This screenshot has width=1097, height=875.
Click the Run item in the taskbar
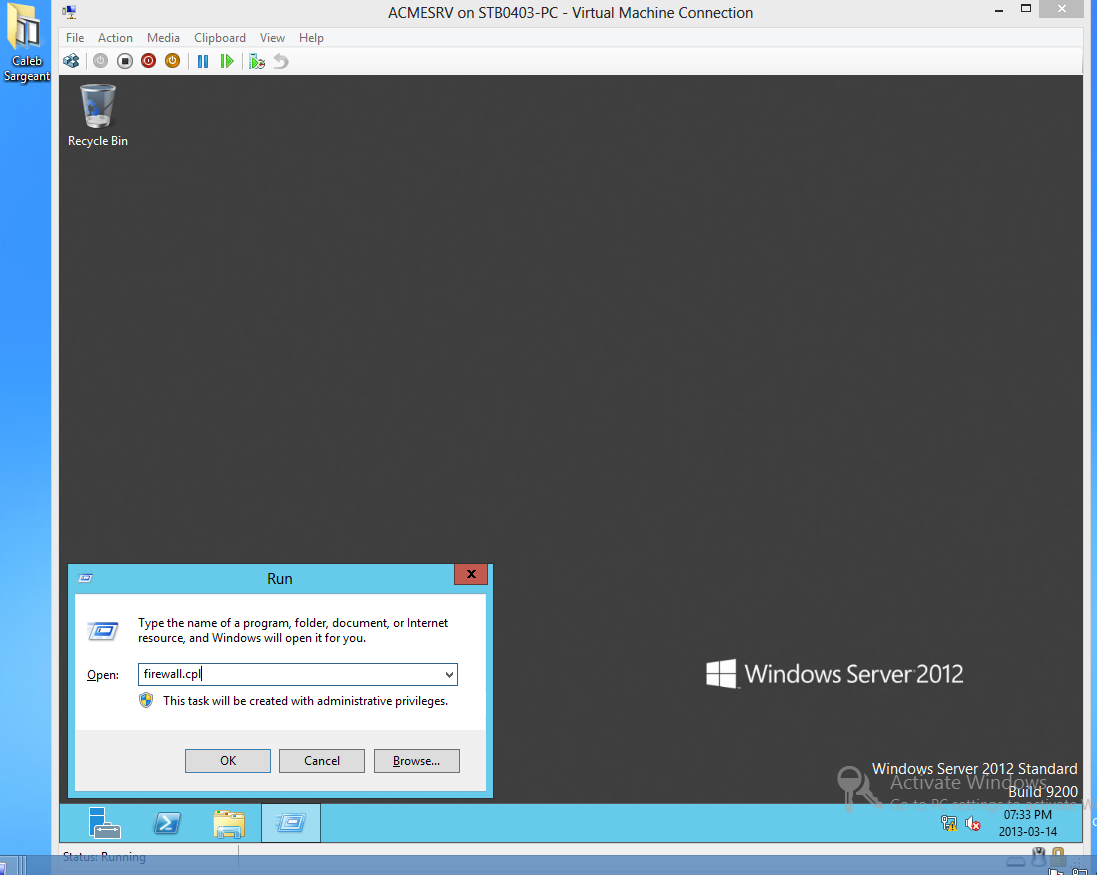291,823
